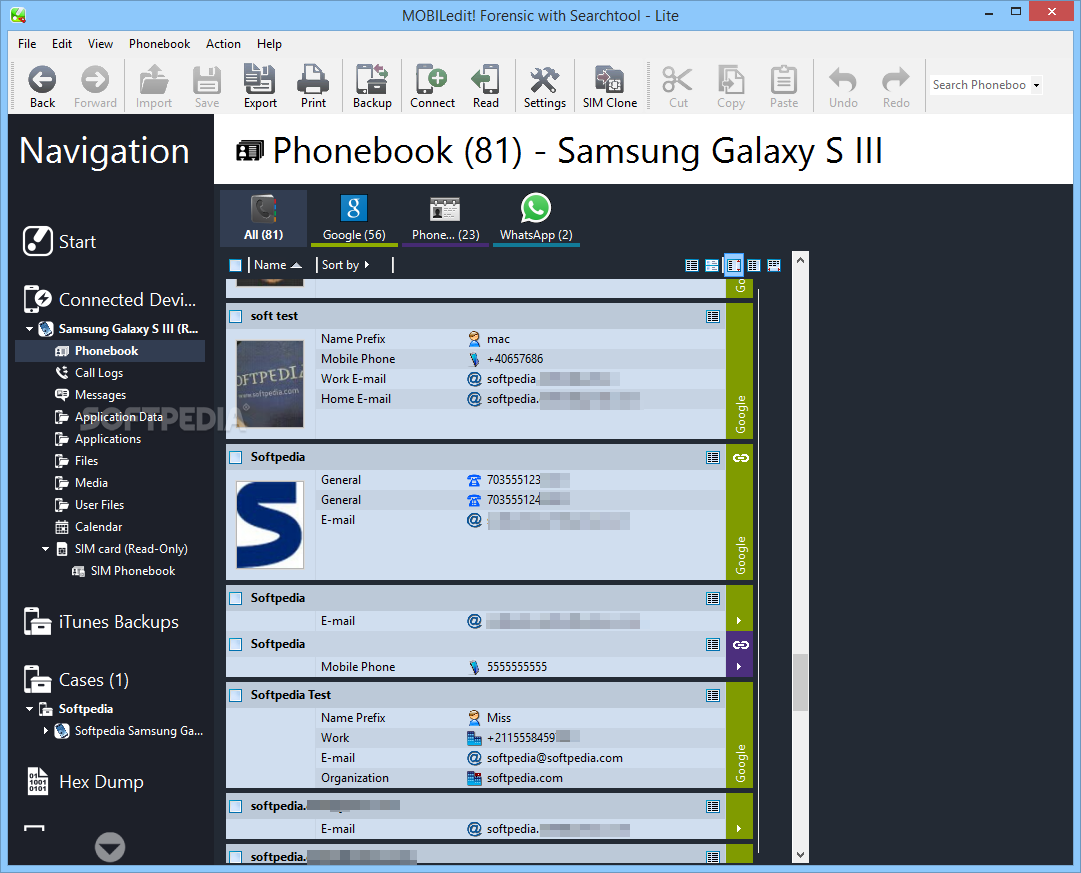Click the Back toolbar button
The height and width of the screenshot is (873, 1081).
42,87
